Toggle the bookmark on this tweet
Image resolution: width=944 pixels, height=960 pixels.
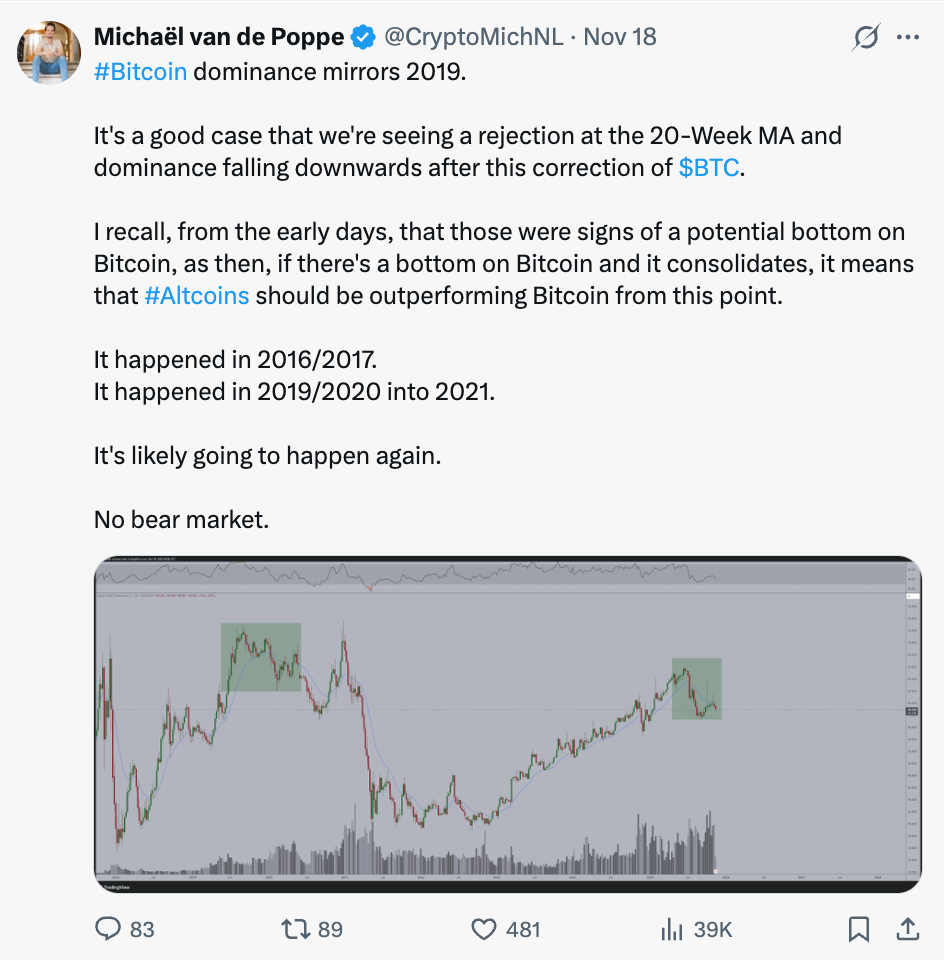(858, 929)
